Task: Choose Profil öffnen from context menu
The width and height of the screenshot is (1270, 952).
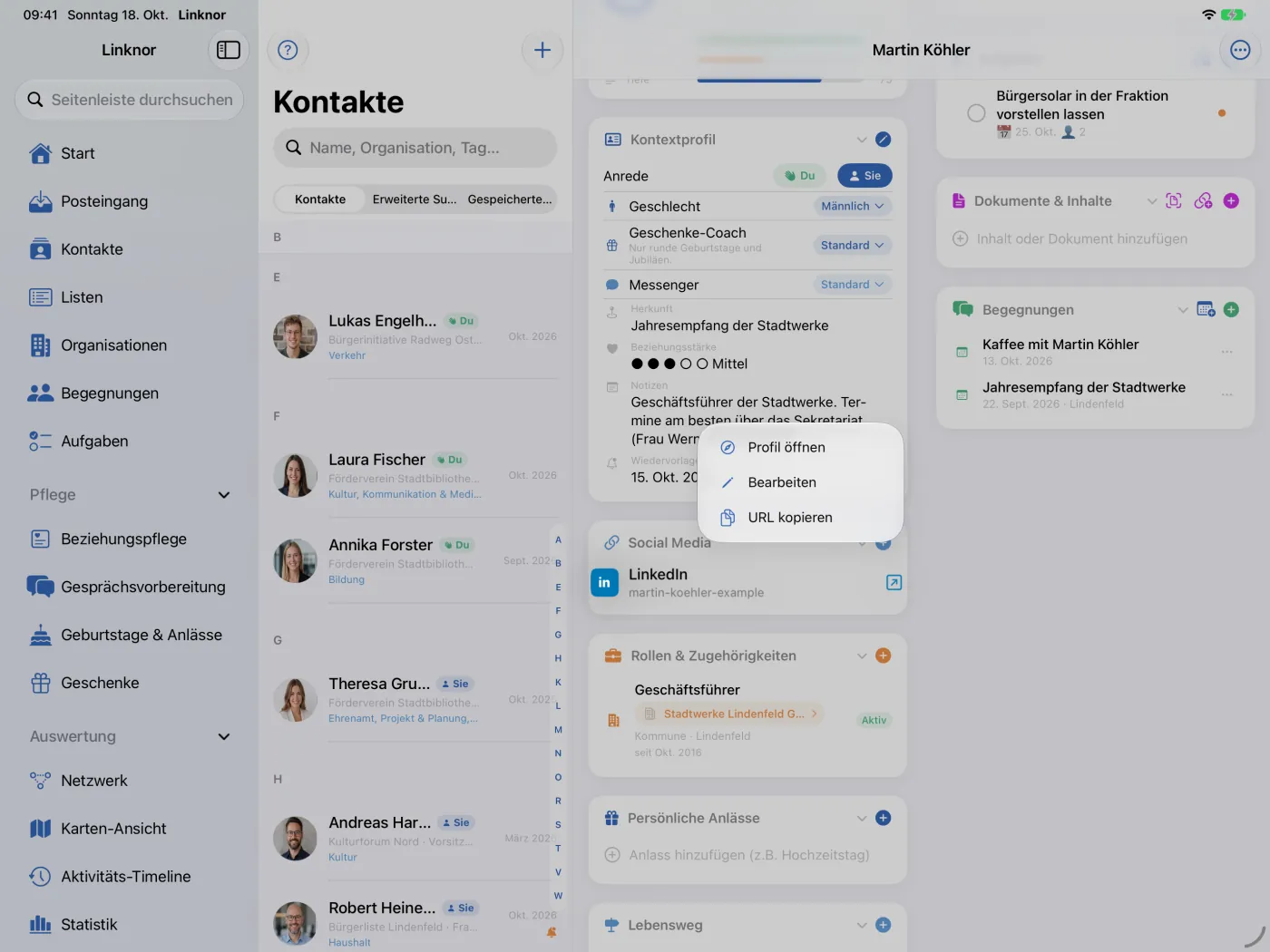Action: [800, 447]
